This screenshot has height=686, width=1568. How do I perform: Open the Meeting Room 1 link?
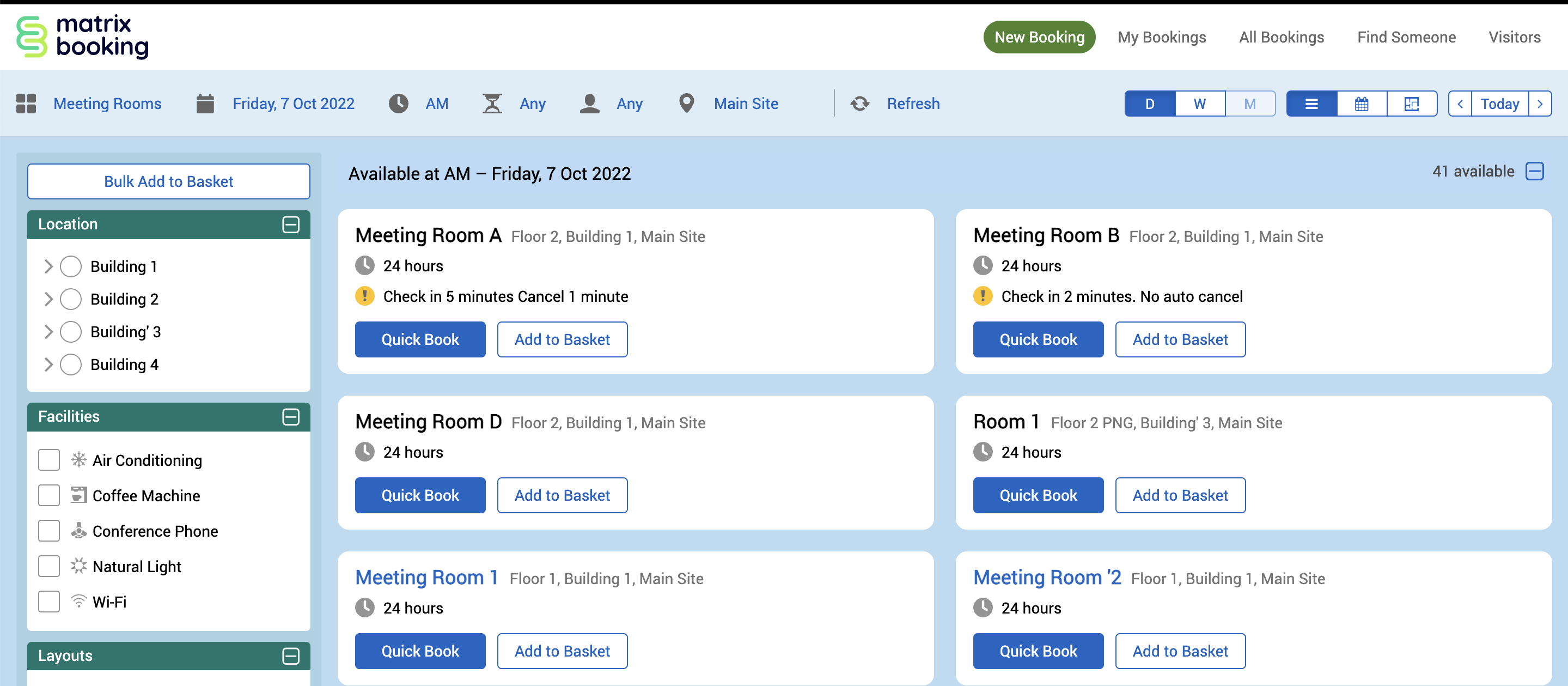[x=426, y=577]
